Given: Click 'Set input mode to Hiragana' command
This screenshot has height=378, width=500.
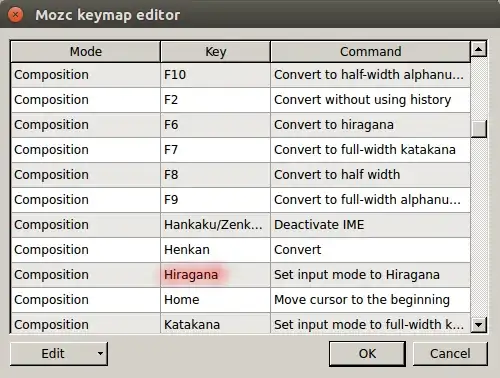Looking at the screenshot, I should [x=370, y=275].
